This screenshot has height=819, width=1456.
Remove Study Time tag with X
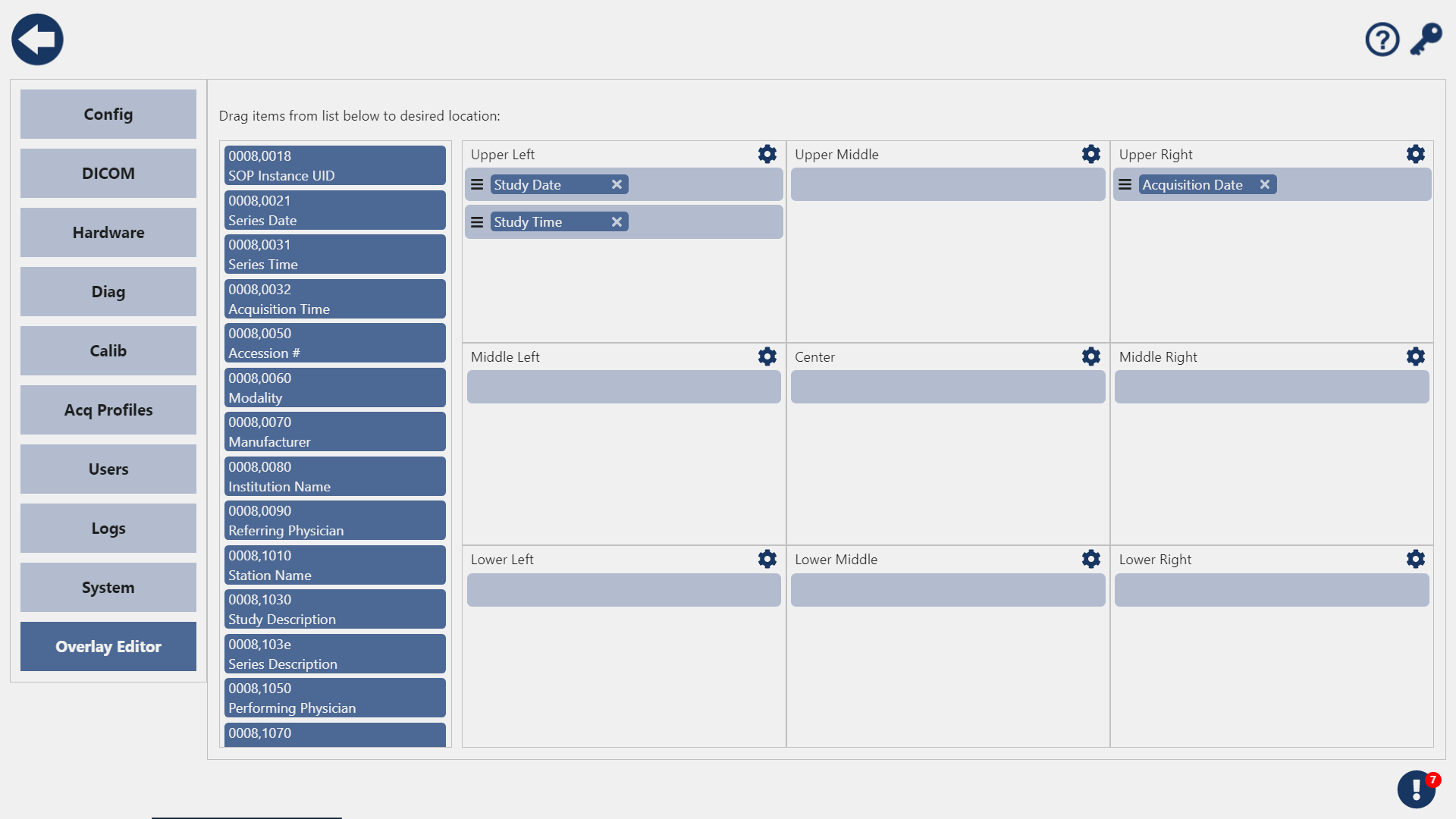click(617, 221)
